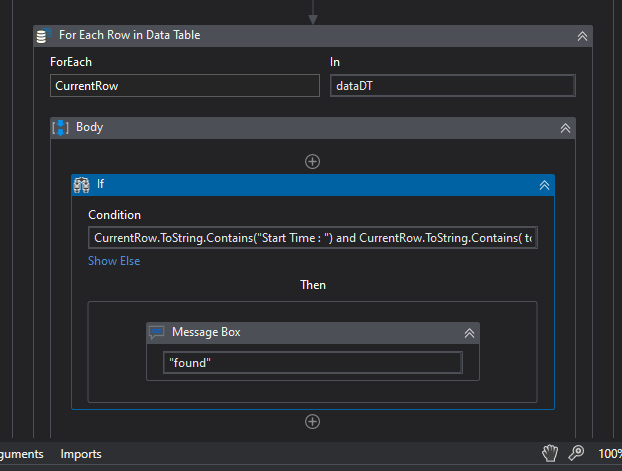Edit the If Condition expression field
The image size is (622, 471).
click(x=312, y=238)
